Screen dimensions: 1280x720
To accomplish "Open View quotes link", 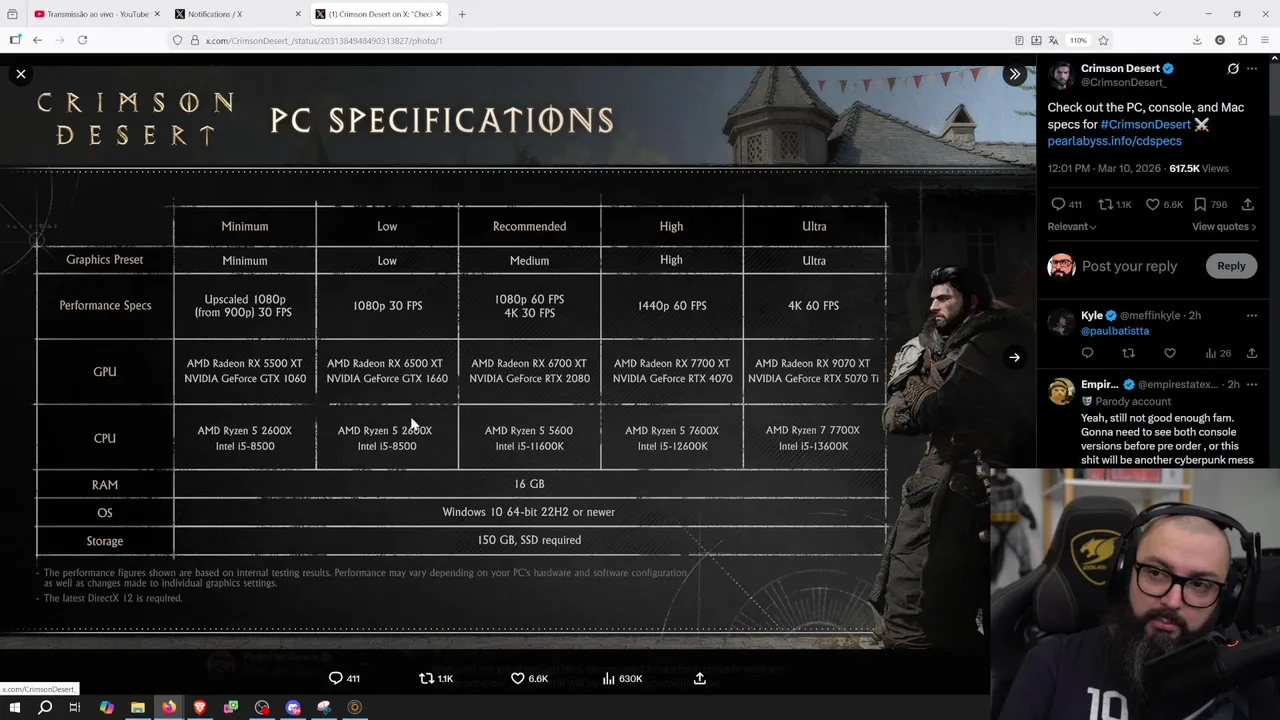I will coord(1224,227).
